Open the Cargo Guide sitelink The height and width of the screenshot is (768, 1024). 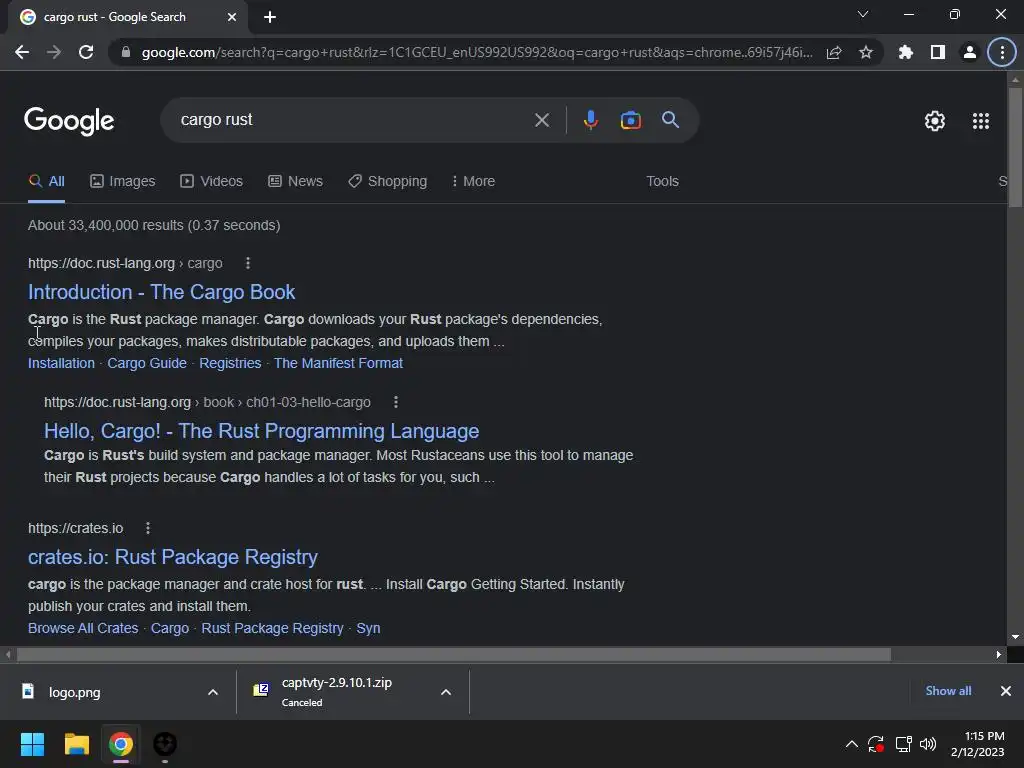pos(147,363)
